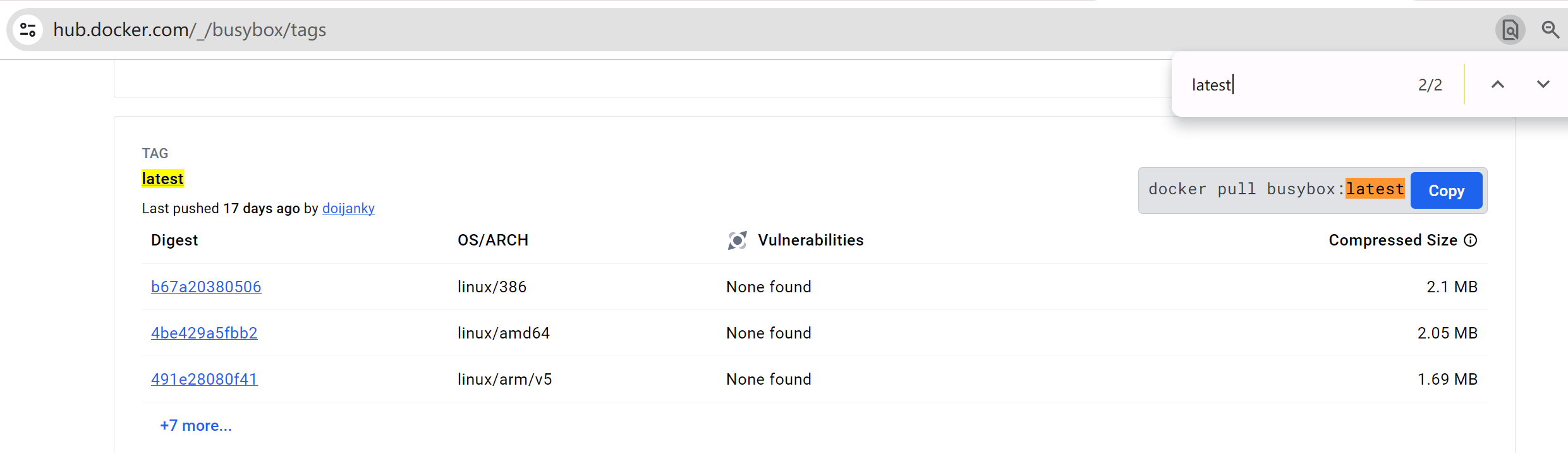Jump to next find match arrow
The width and height of the screenshot is (1568, 453).
pos(1543,85)
